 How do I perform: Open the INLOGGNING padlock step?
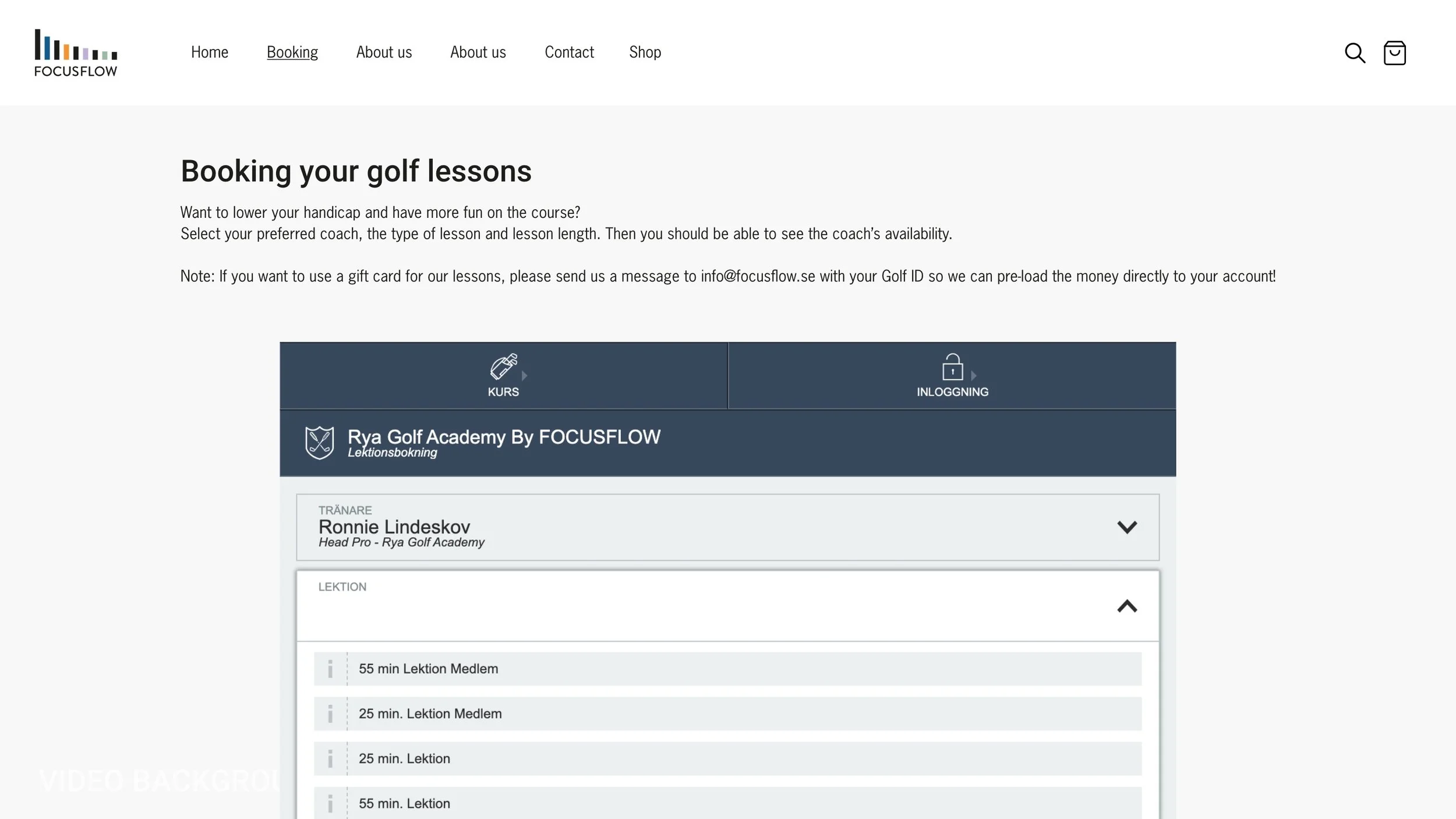pos(952,376)
